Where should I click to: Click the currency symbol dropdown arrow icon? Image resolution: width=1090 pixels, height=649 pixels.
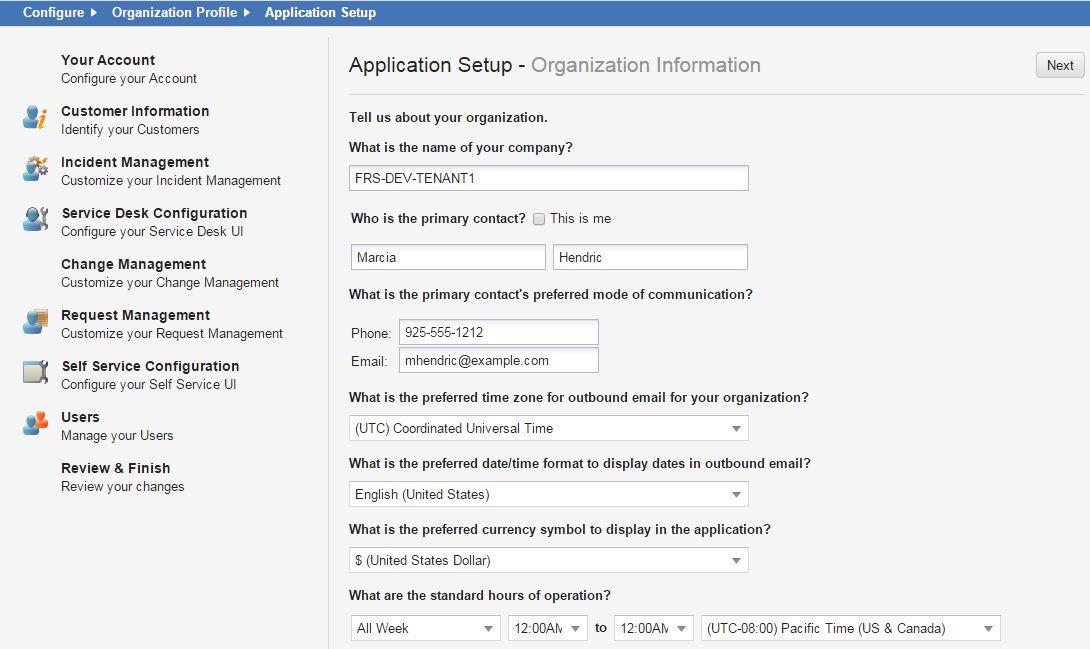tap(737, 560)
